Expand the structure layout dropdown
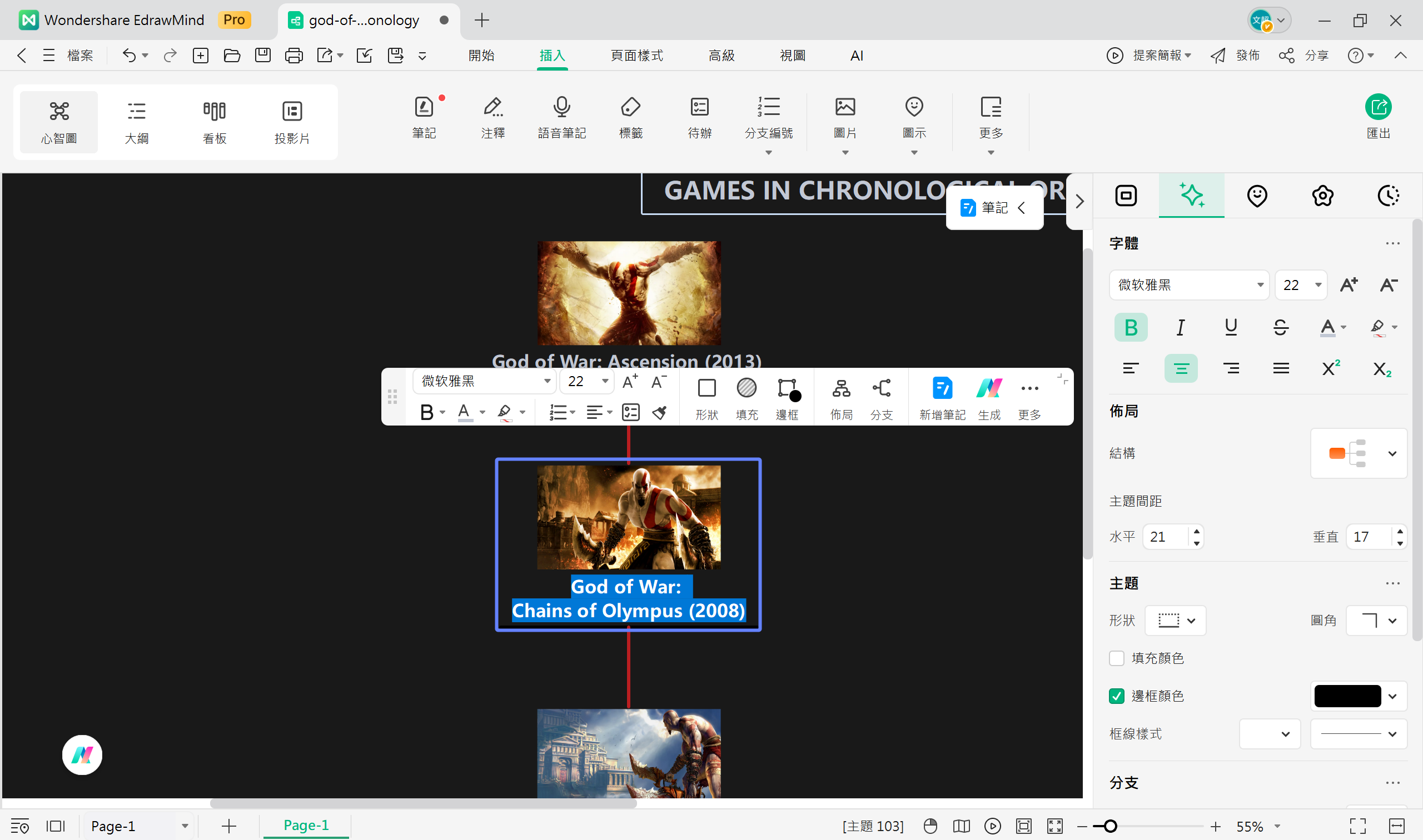Screen dimensions: 1423x840 tap(1392, 453)
